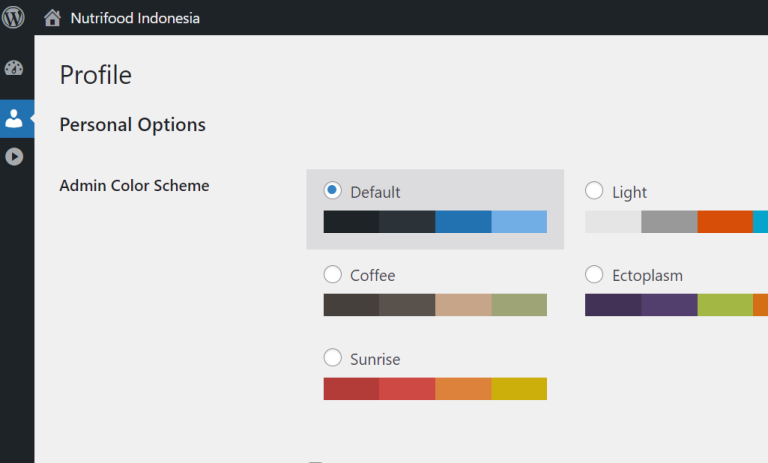
Task: Click the Sunrise label text
Action: pyautogui.click(x=375, y=359)
